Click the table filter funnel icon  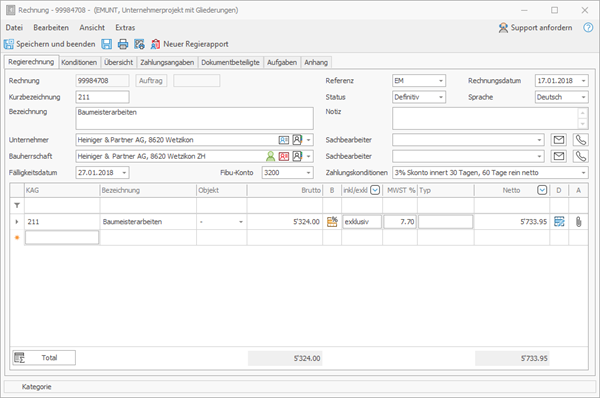(17, 206)
